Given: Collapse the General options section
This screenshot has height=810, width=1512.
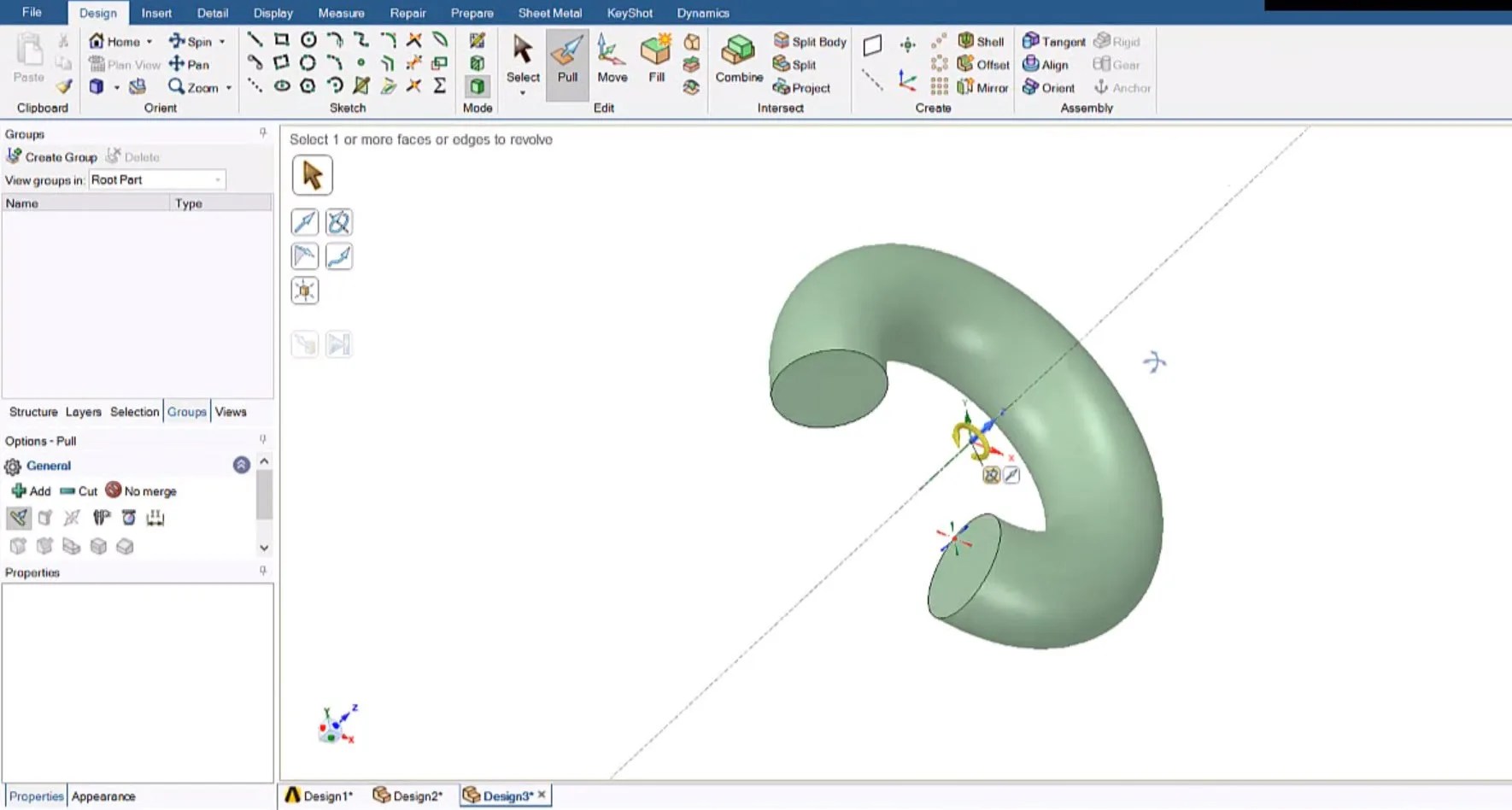Looking at the screenshot, I should pos(242,465).
